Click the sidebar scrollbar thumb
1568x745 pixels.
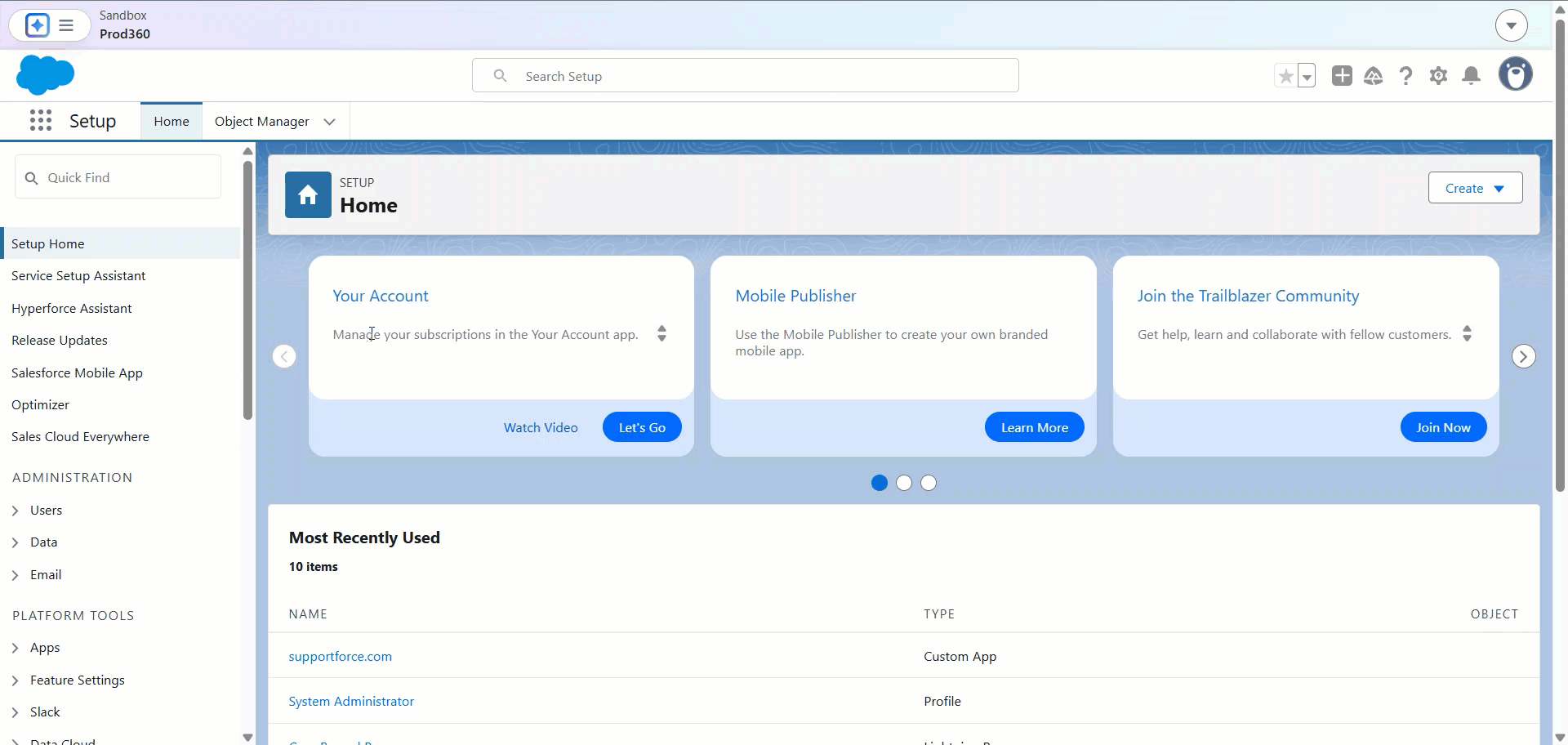(x=247, y=290)
